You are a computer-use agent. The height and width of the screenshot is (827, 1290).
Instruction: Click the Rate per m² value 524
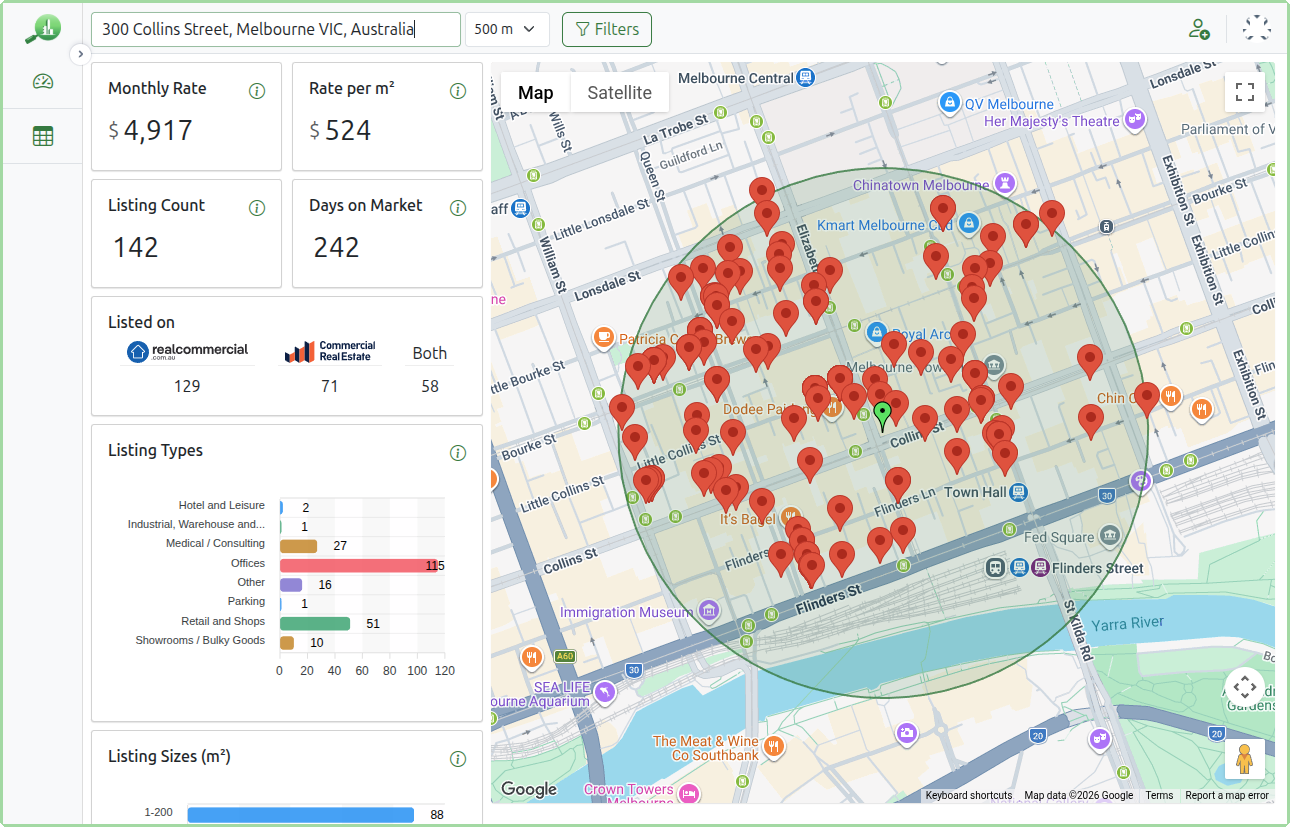click(348, 131)
